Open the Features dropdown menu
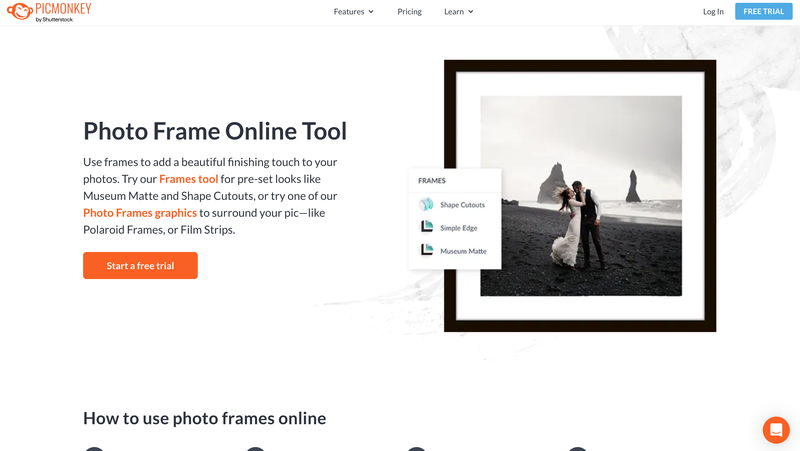800x451 pixels. click(x=354, y=11)
